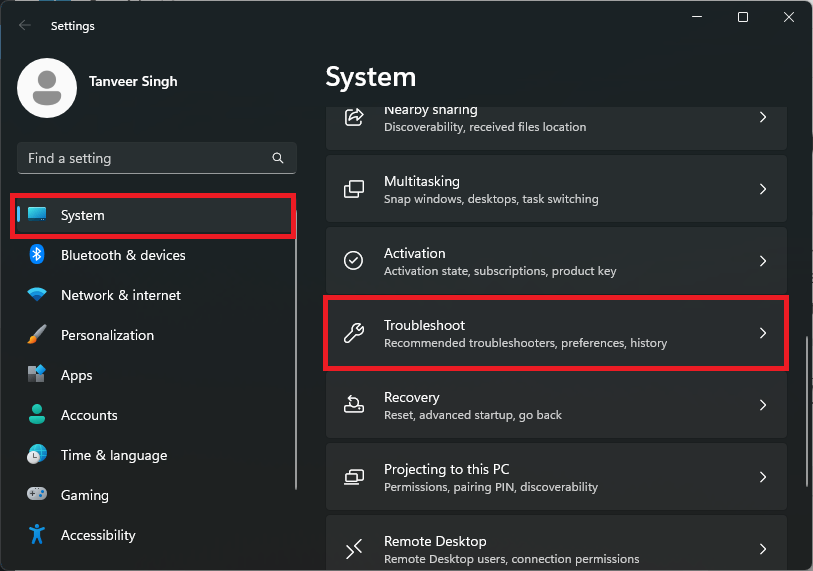813x571 pixels.
Task: Click the Find a setting search box
Action: coord(157,158)
